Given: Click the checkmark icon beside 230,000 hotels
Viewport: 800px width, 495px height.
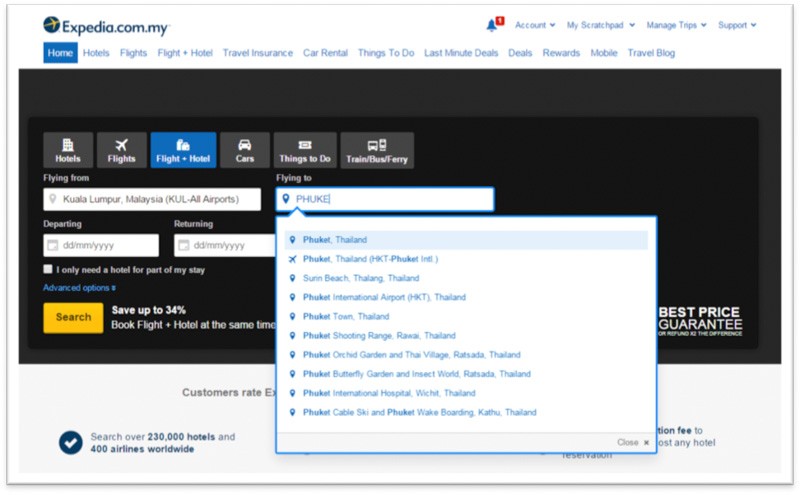Looking at the screenshot, I should 70,442.
